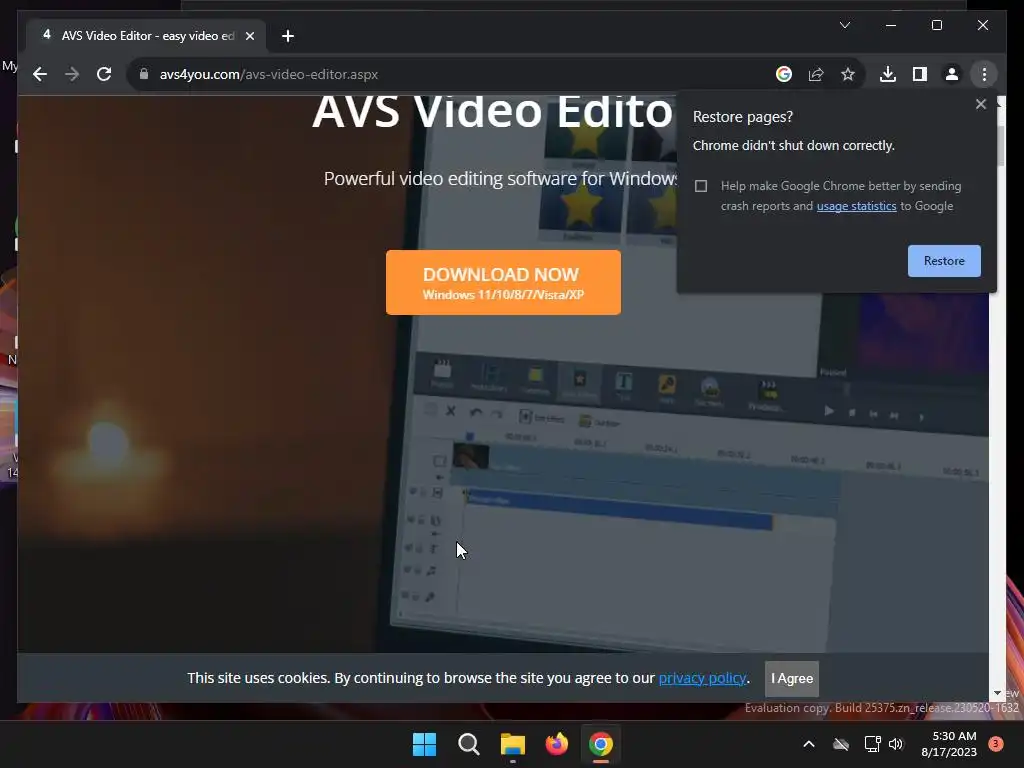Screen dimensions: 1024x768
Task: Open File Explorer from taskbar
Action: click(x=513, y=744)
